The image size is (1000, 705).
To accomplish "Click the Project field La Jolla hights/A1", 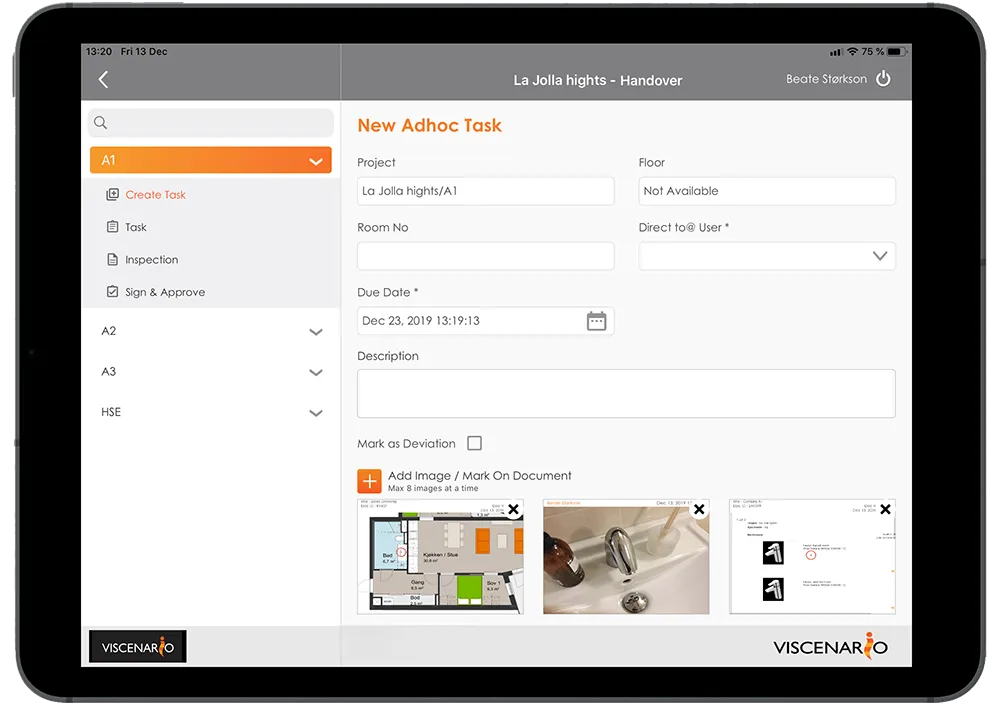I will click(485, 191).
